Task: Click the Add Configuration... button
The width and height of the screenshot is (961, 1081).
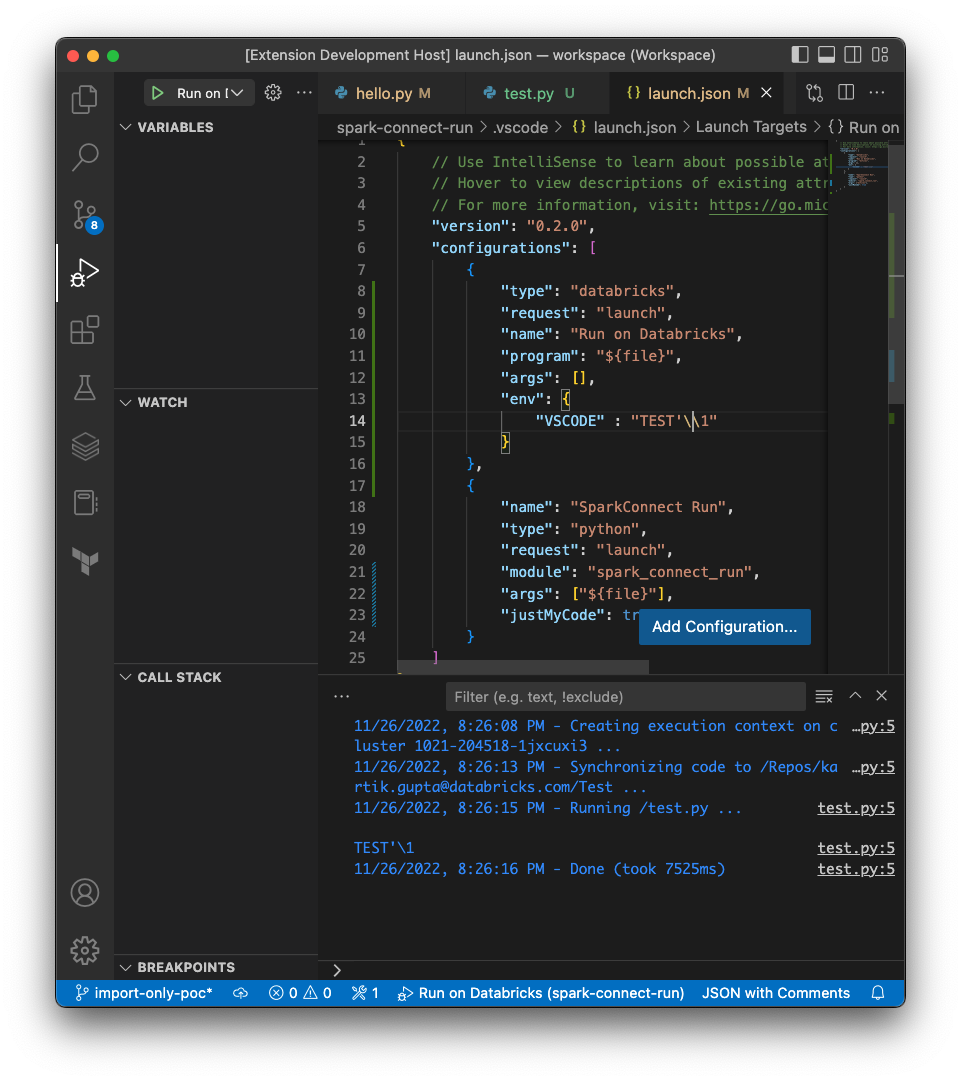Action: click(725, 627)
